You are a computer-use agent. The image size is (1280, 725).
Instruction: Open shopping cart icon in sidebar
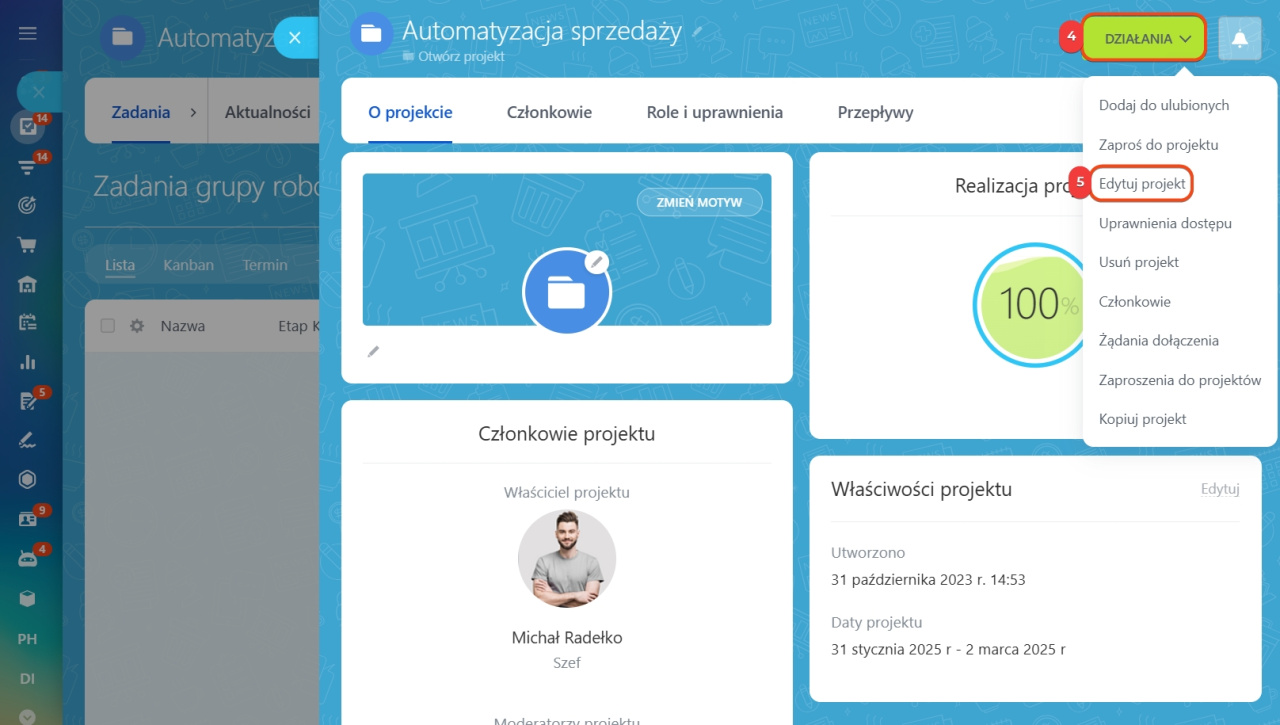click(x=28, y=244)
